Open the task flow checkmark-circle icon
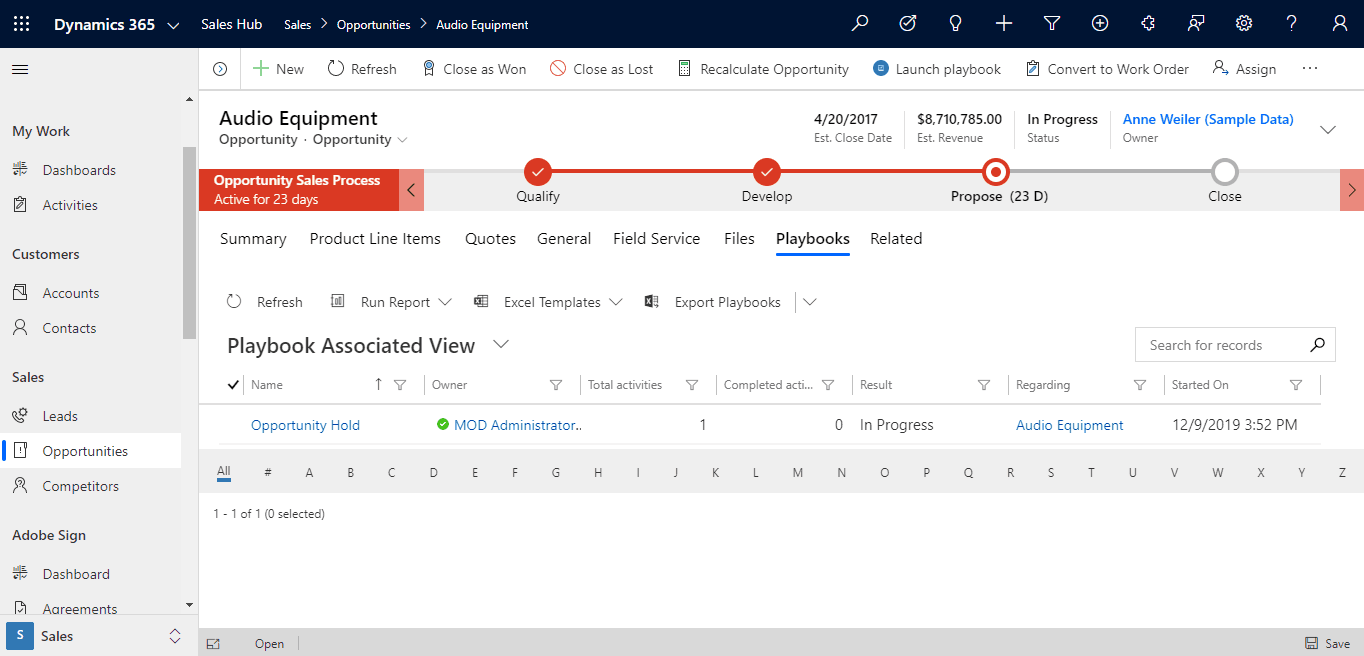Image resolution: width=1364 pixels, height=656 pixels. coord(908,24)
